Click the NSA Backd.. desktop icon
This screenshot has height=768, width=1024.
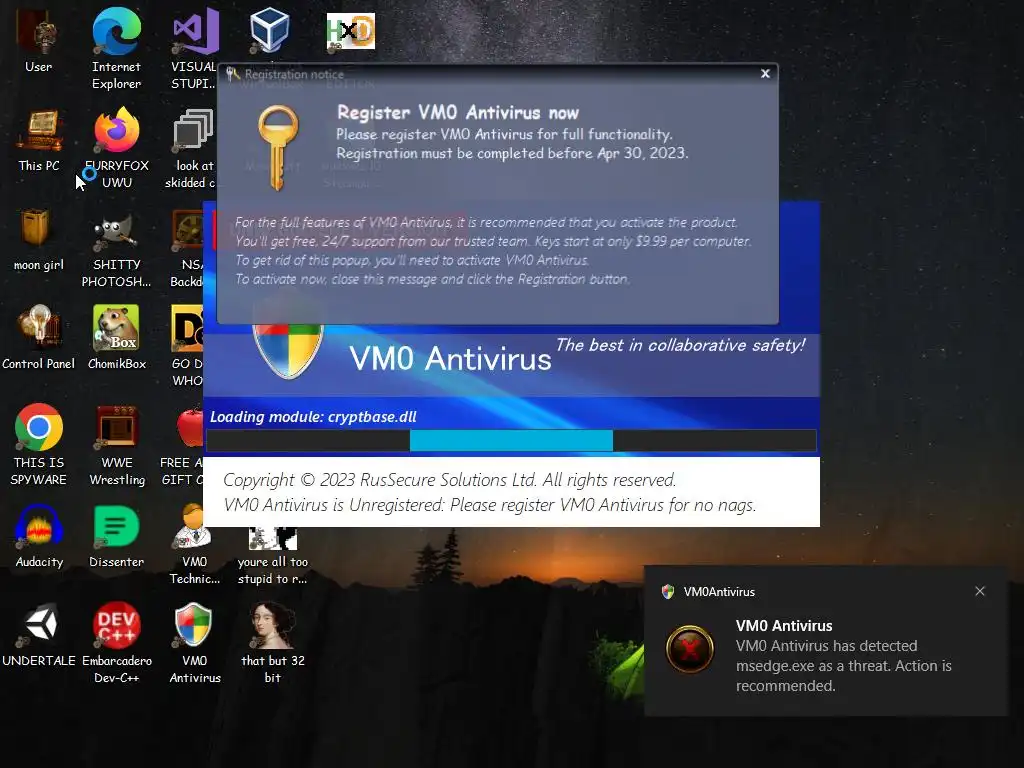(187, 248)
